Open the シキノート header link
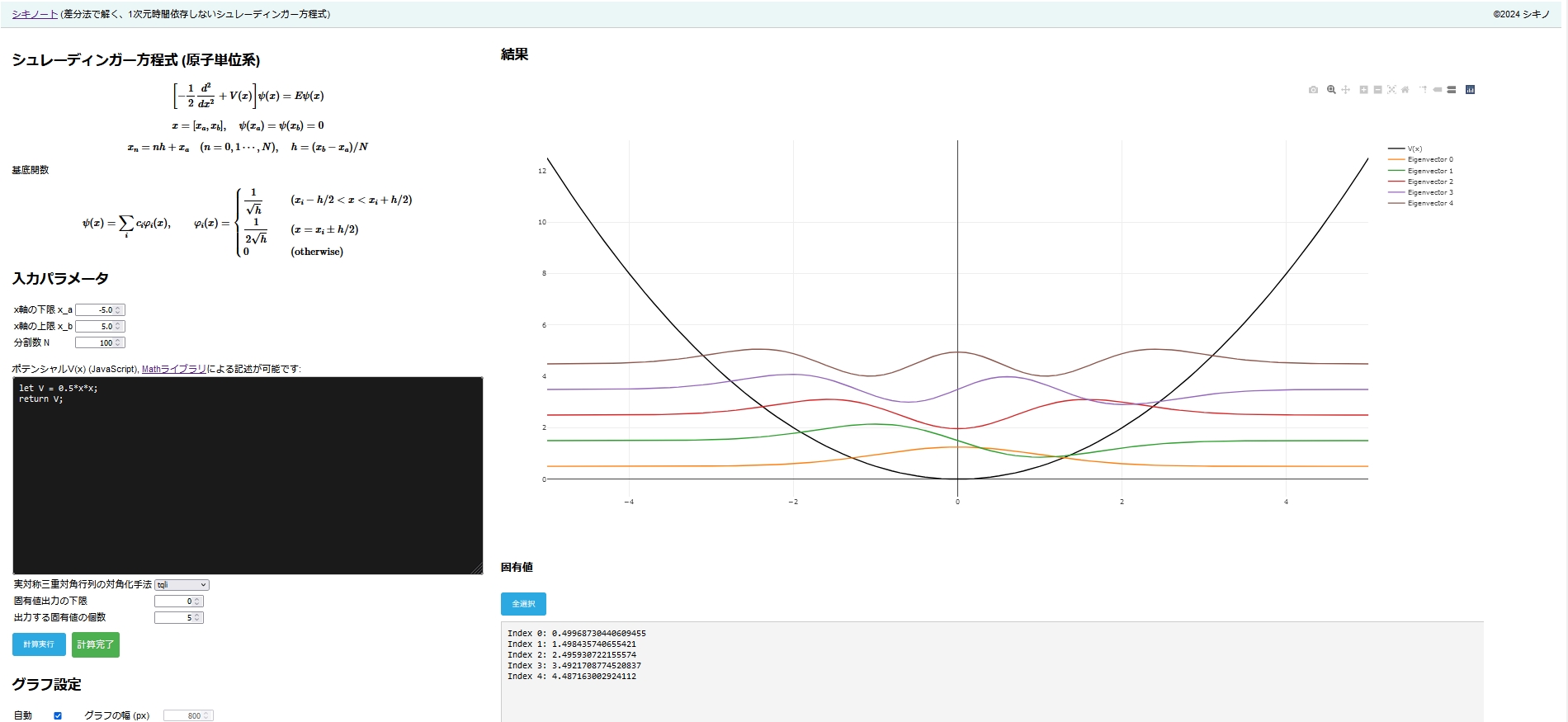This screenshot has width=1568, height=722. (x=35, y=14)
